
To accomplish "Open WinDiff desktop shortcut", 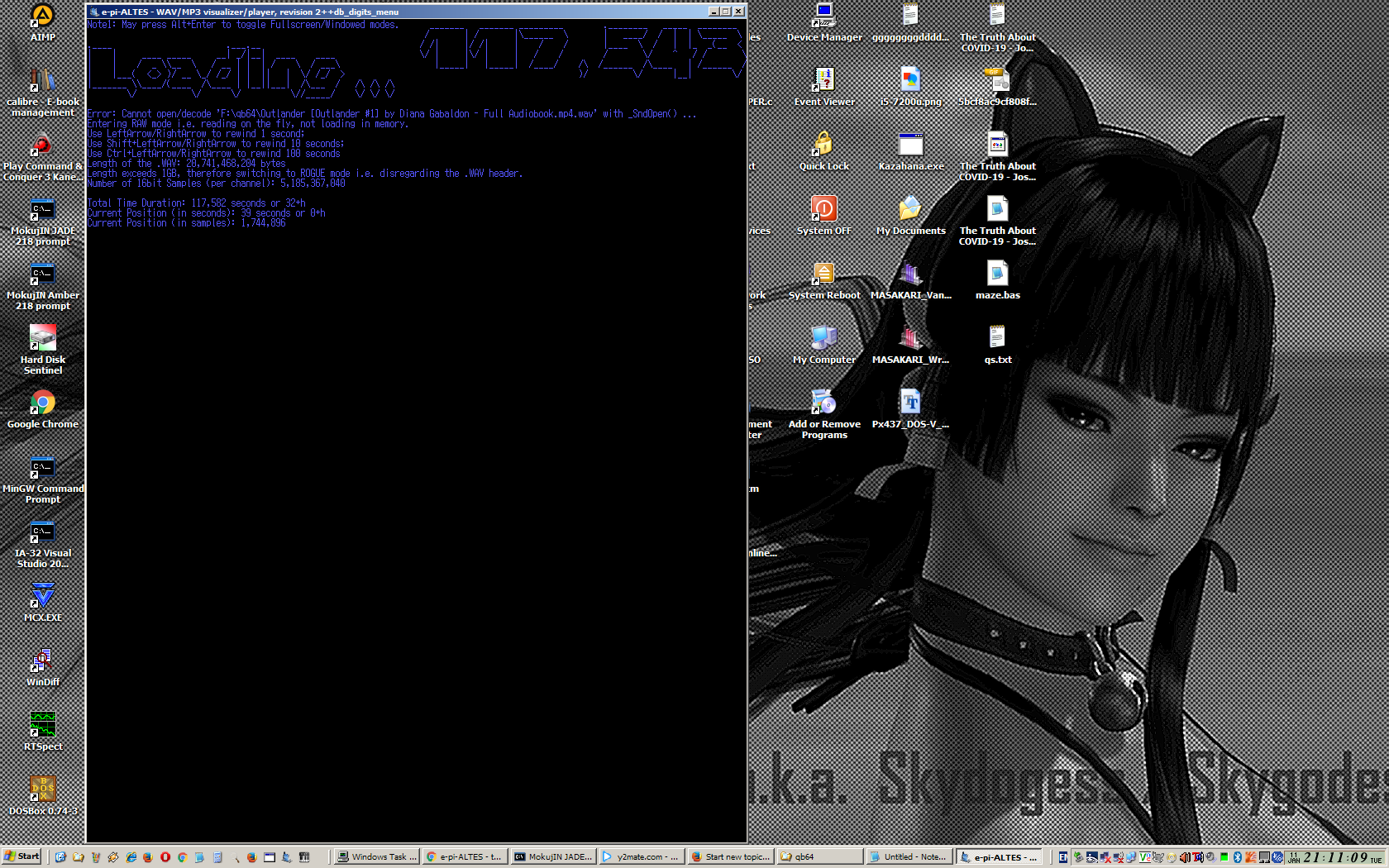I will tap(42, 667).
